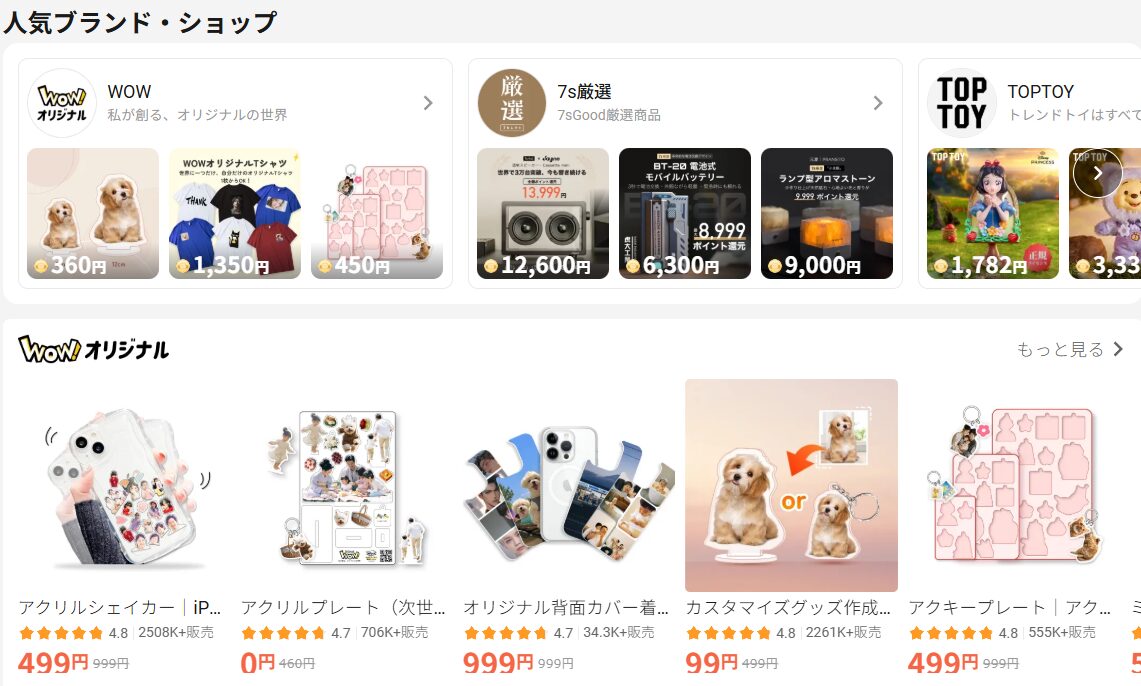Open the アクリルシェイカー phone case product

[124, 485]
